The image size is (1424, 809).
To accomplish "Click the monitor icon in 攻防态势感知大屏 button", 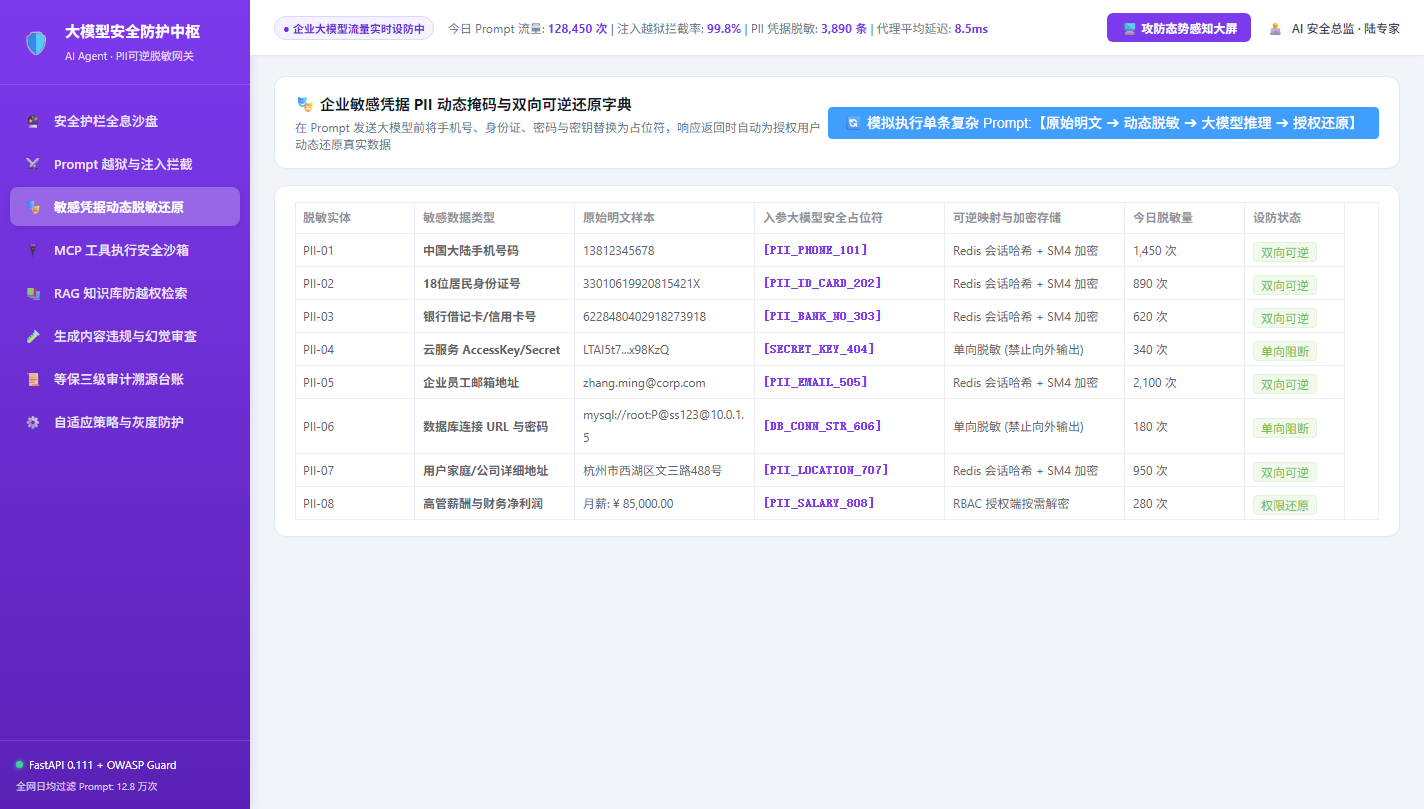I will (1129, 29).
